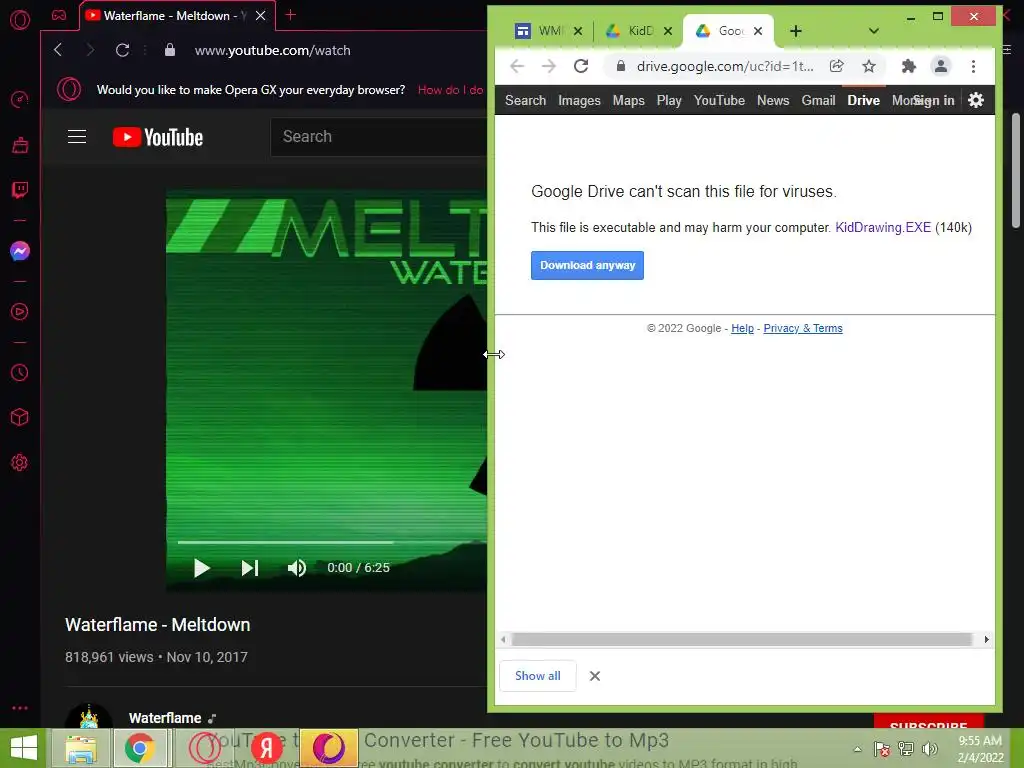
Task: Select Search in Google bar
Action: [525, 101]
